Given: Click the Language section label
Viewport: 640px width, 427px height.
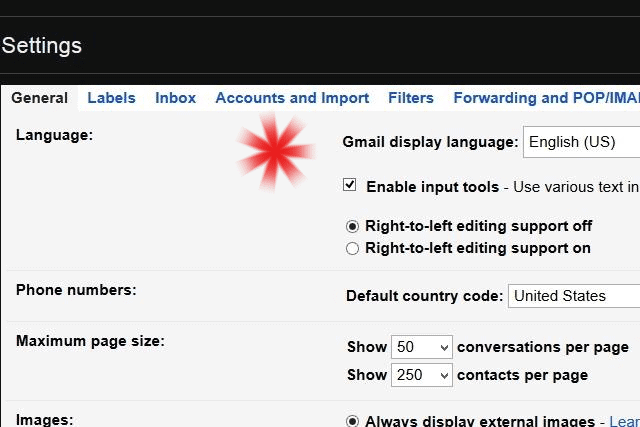Looking at the screenshot, I should 54,134.
